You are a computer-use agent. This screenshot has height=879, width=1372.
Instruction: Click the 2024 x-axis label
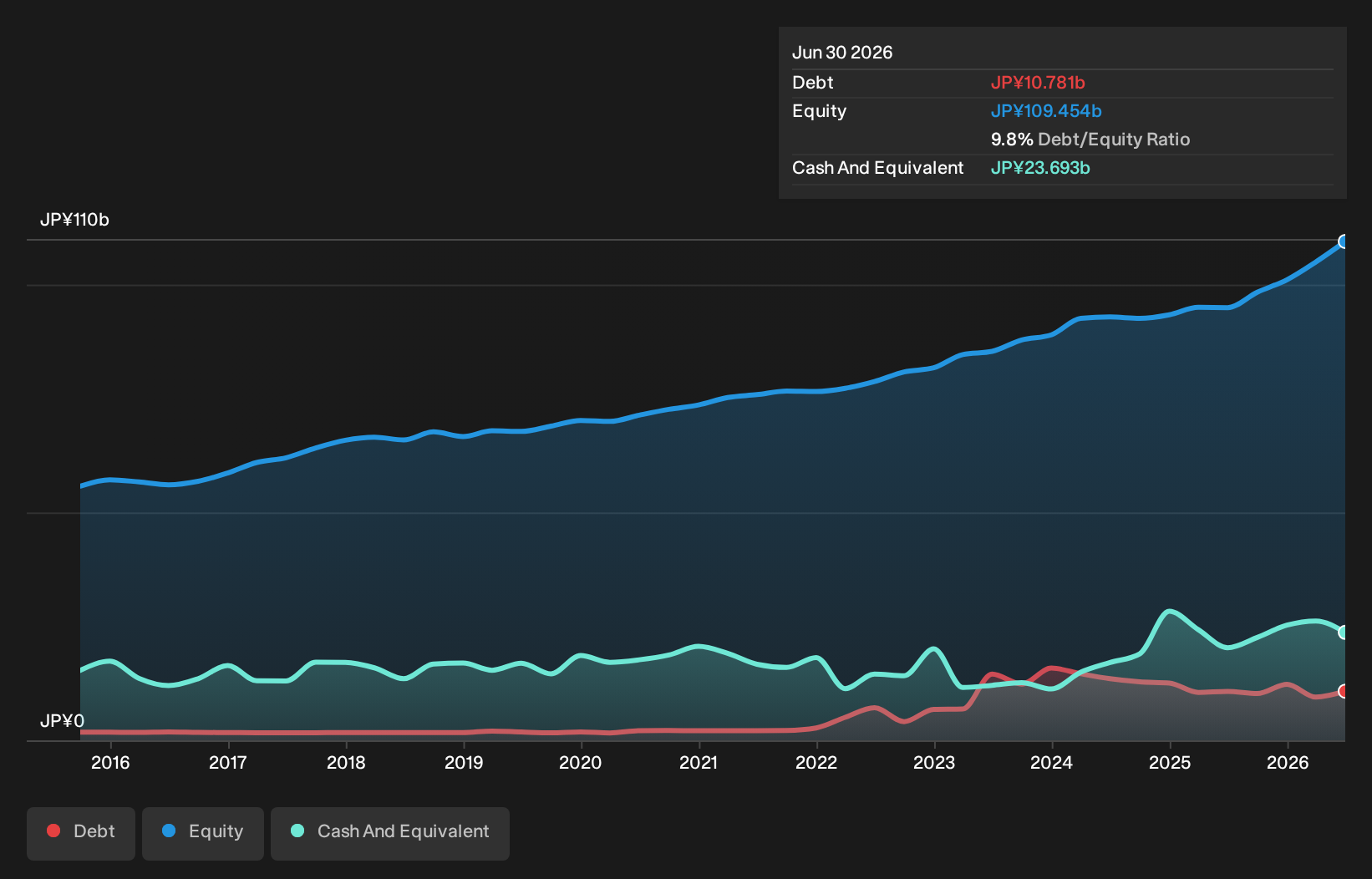click(x=1052, y=763)
